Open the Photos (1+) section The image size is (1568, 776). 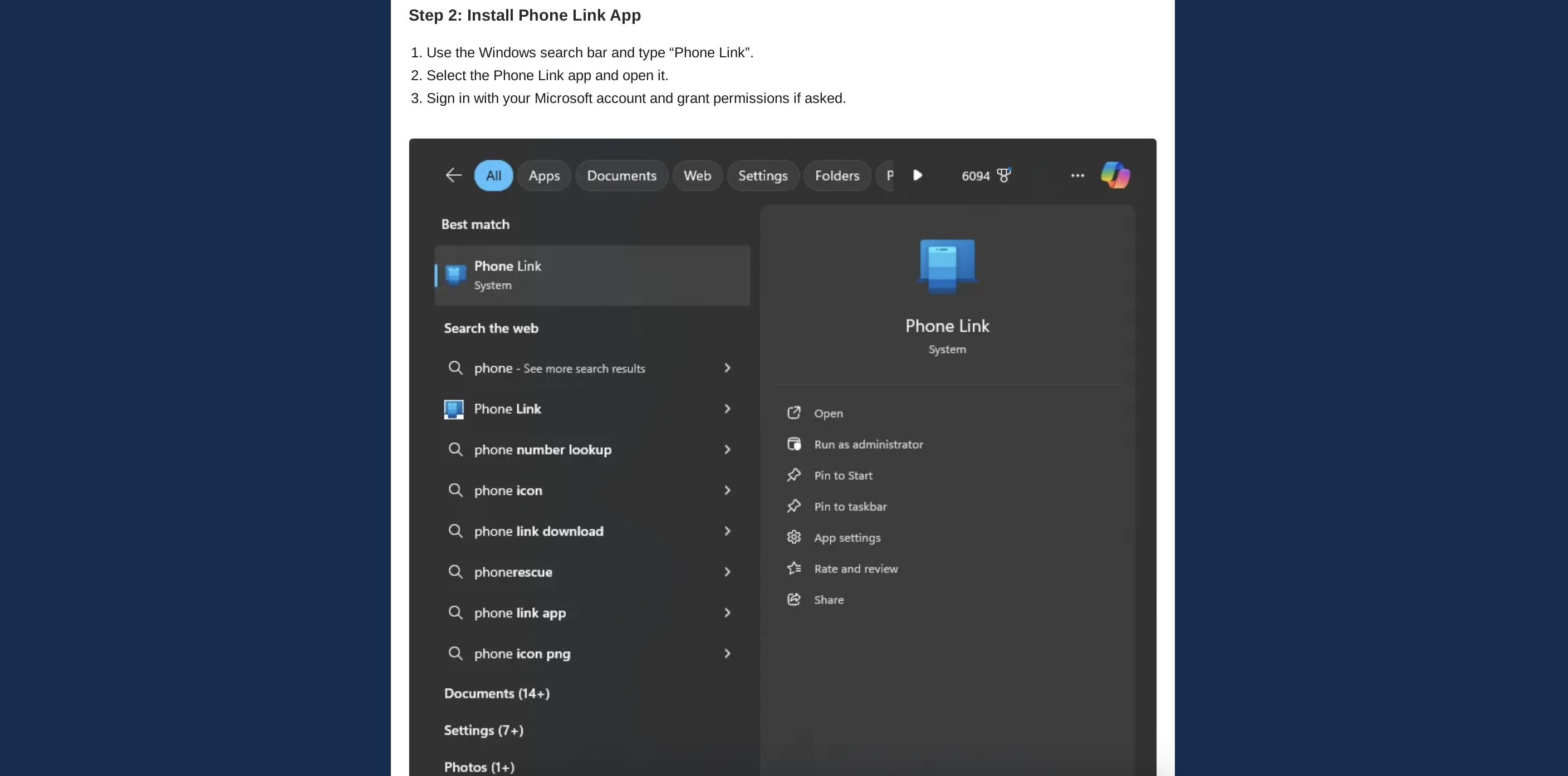pos(479,767)
